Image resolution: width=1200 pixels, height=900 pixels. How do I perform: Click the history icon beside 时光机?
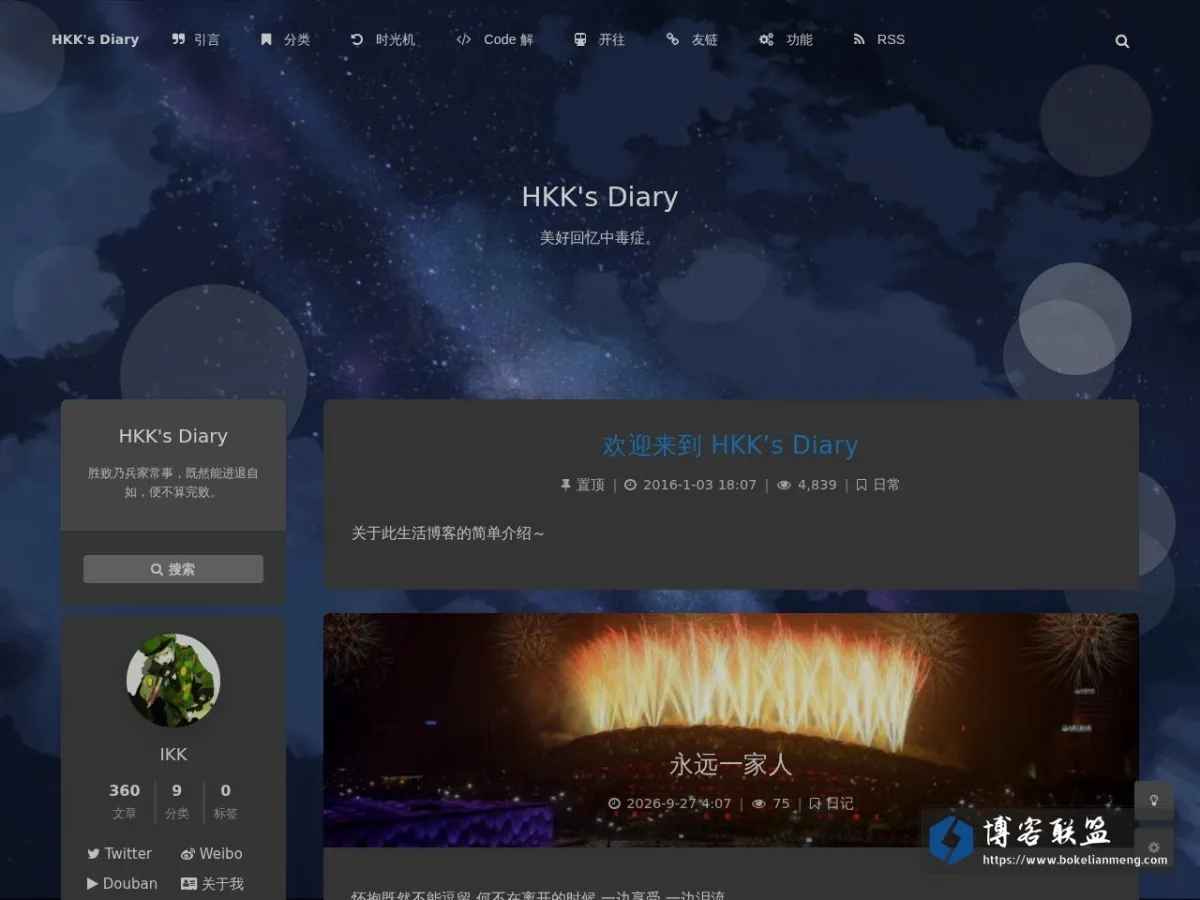(357, 40)
